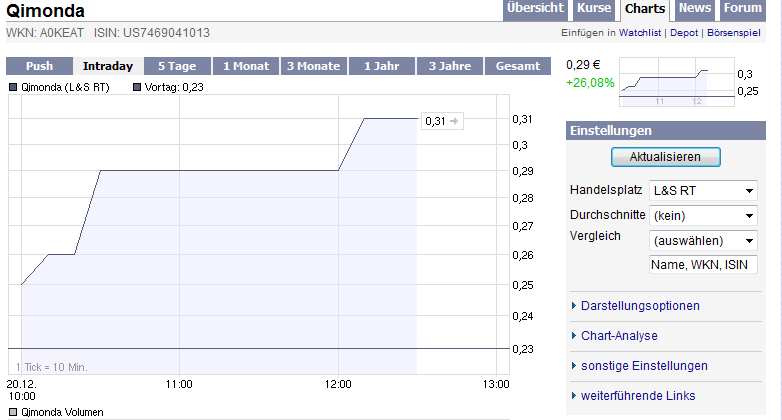Viewport: 782px width, 420px height.
Task: Open the News tab
Action: tap(695, 9)
